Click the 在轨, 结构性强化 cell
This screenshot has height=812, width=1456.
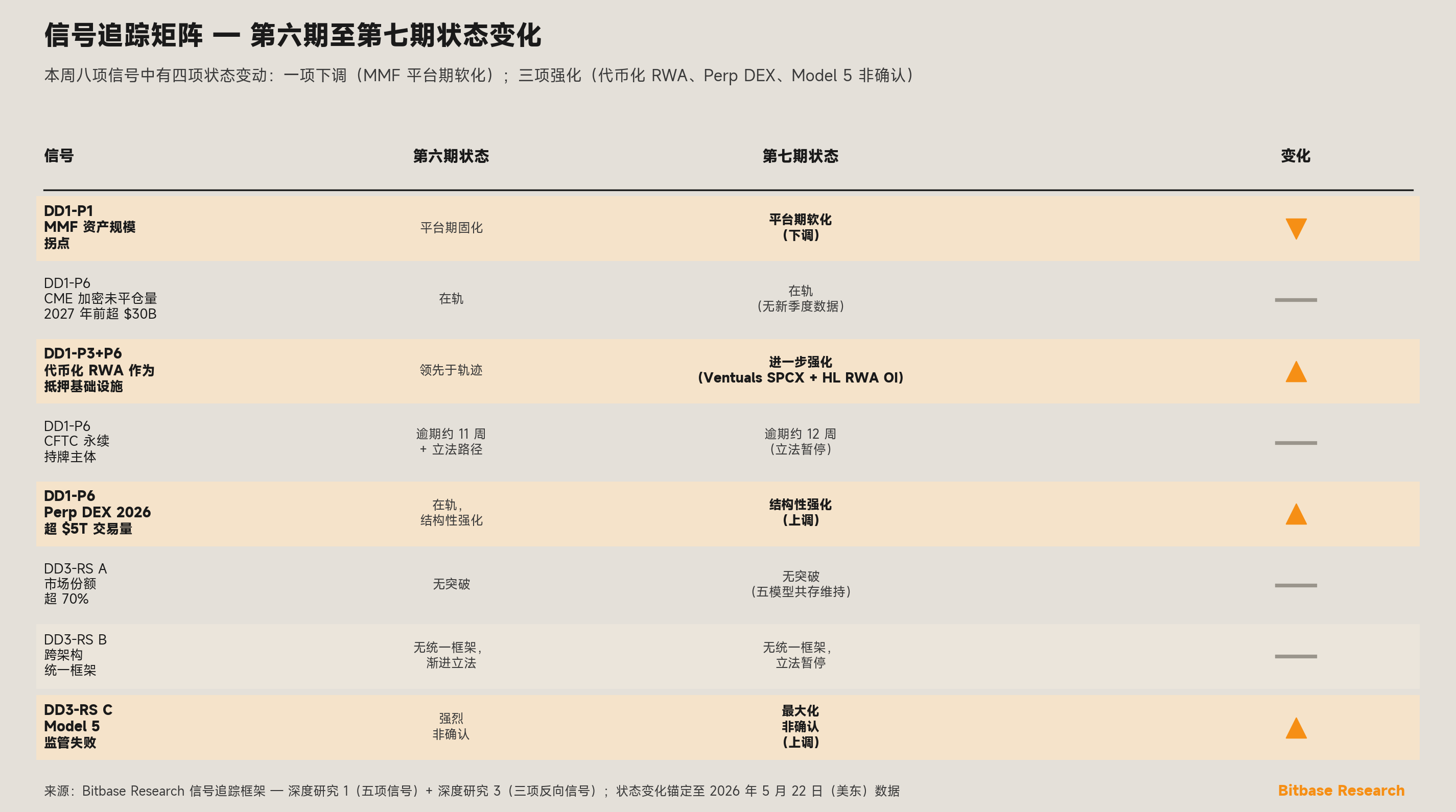click(451, 513)
